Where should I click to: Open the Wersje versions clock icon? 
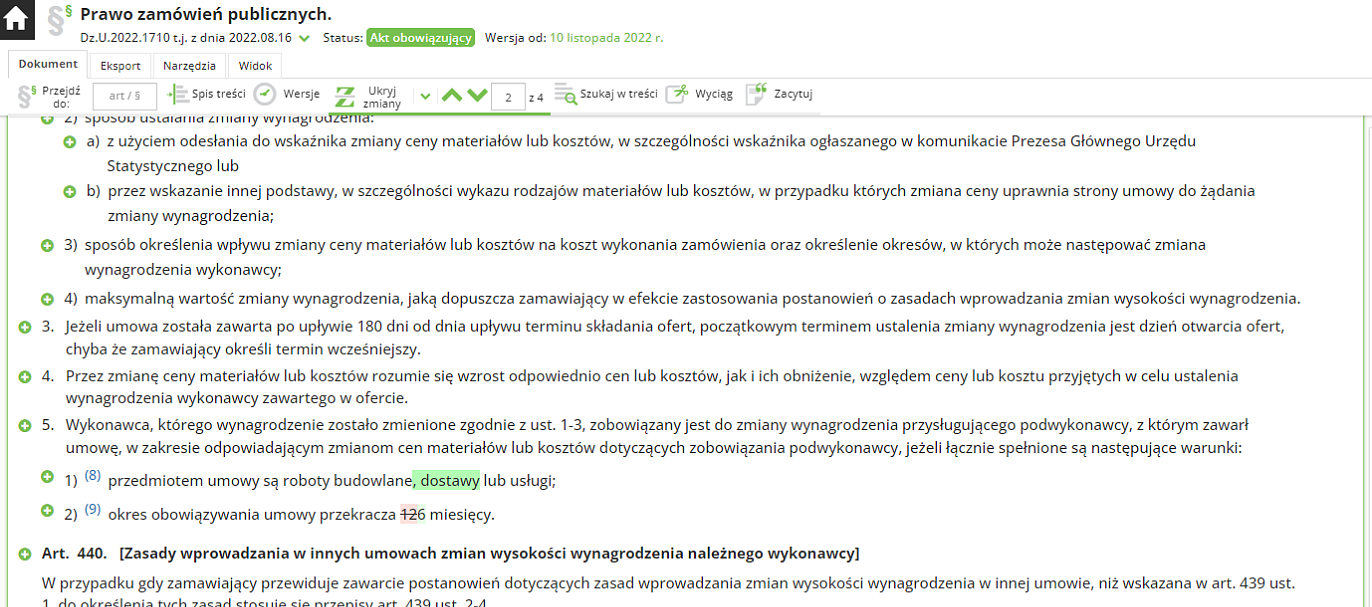(x=264, y=94)
